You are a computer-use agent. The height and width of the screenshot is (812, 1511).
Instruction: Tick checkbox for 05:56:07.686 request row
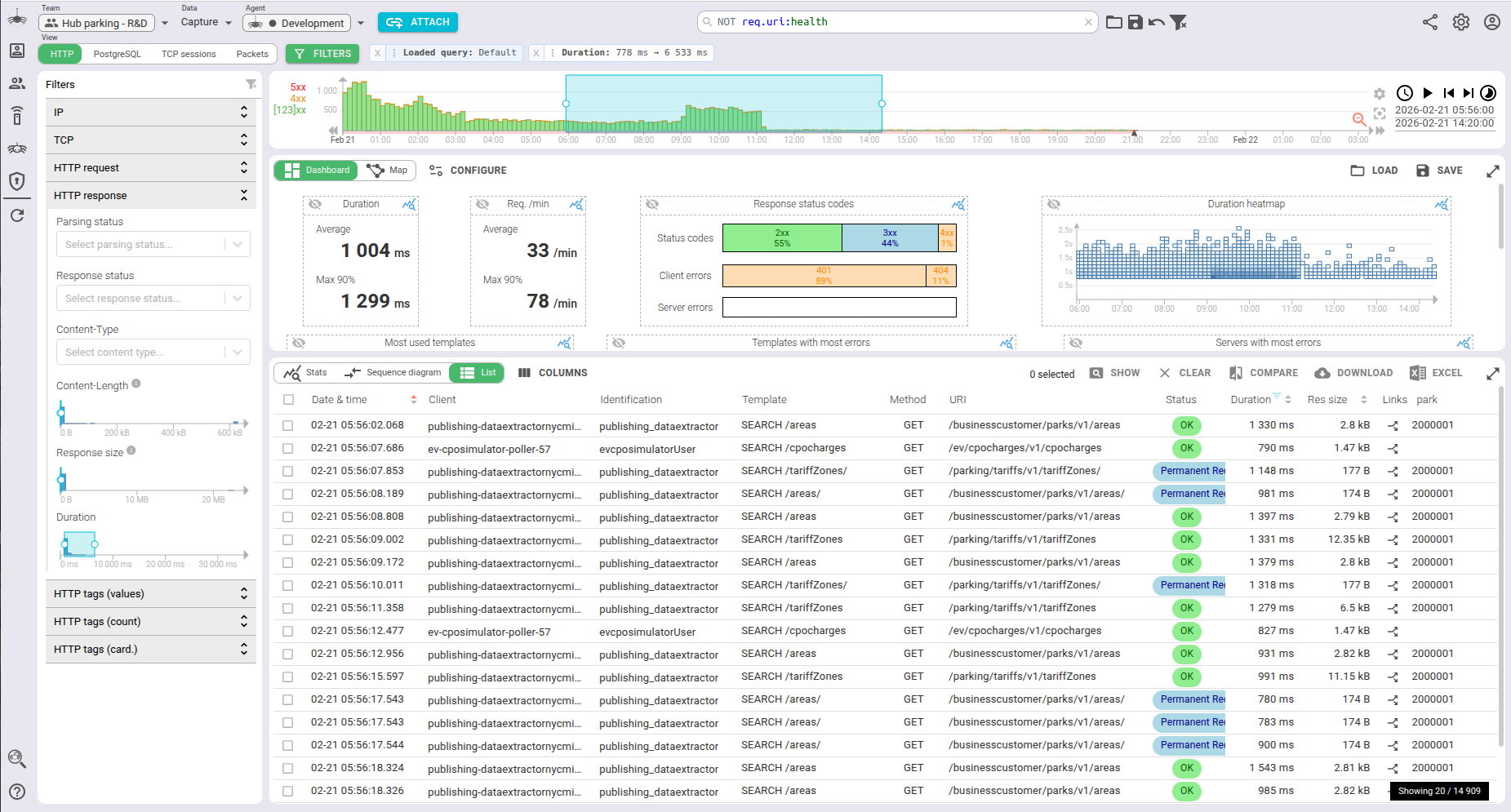pos(288,448)
